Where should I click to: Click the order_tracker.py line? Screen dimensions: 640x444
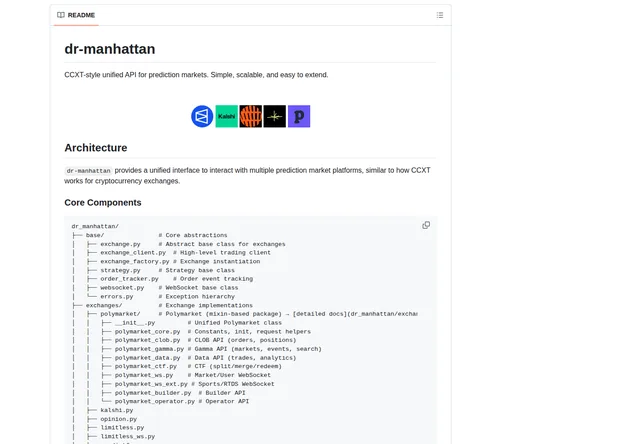click(162, 279)
